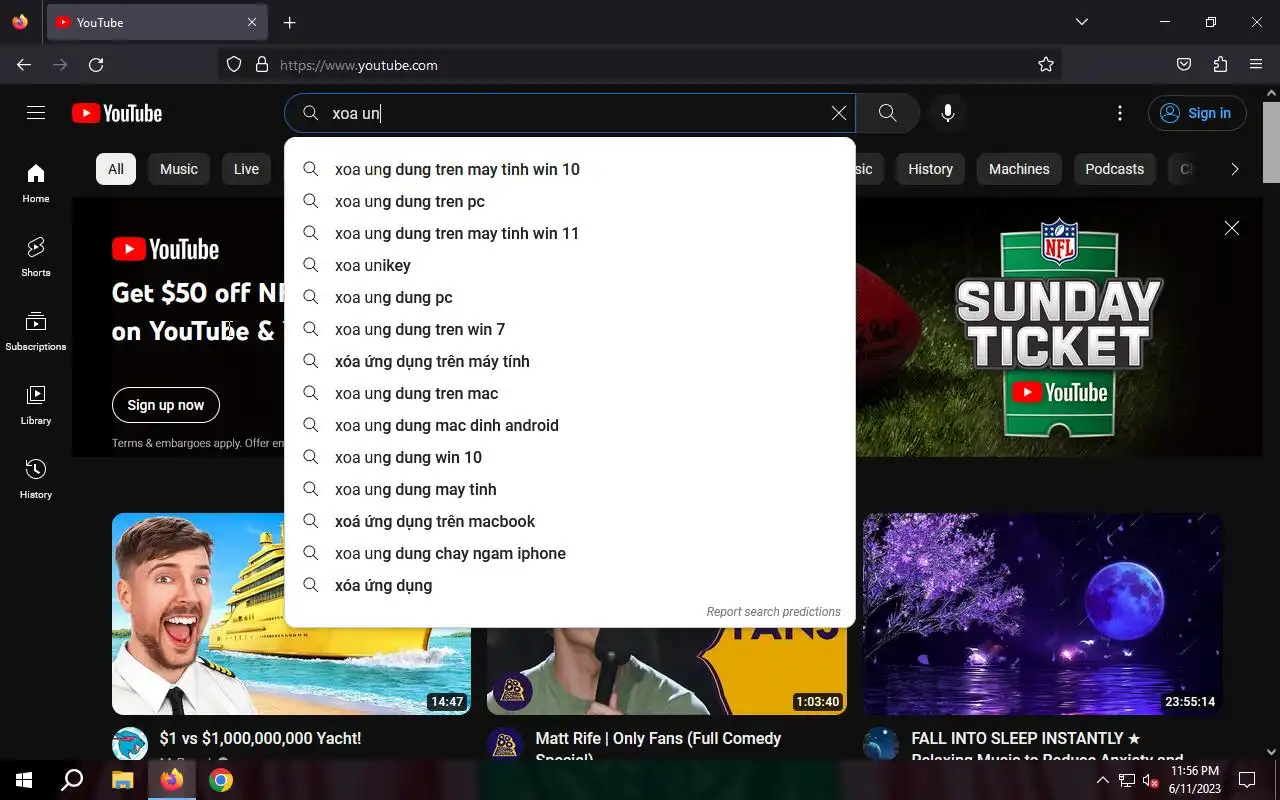This screenshot has width=1280, height=800.
Task: Open the Windows Start menu
Action: 24,780
